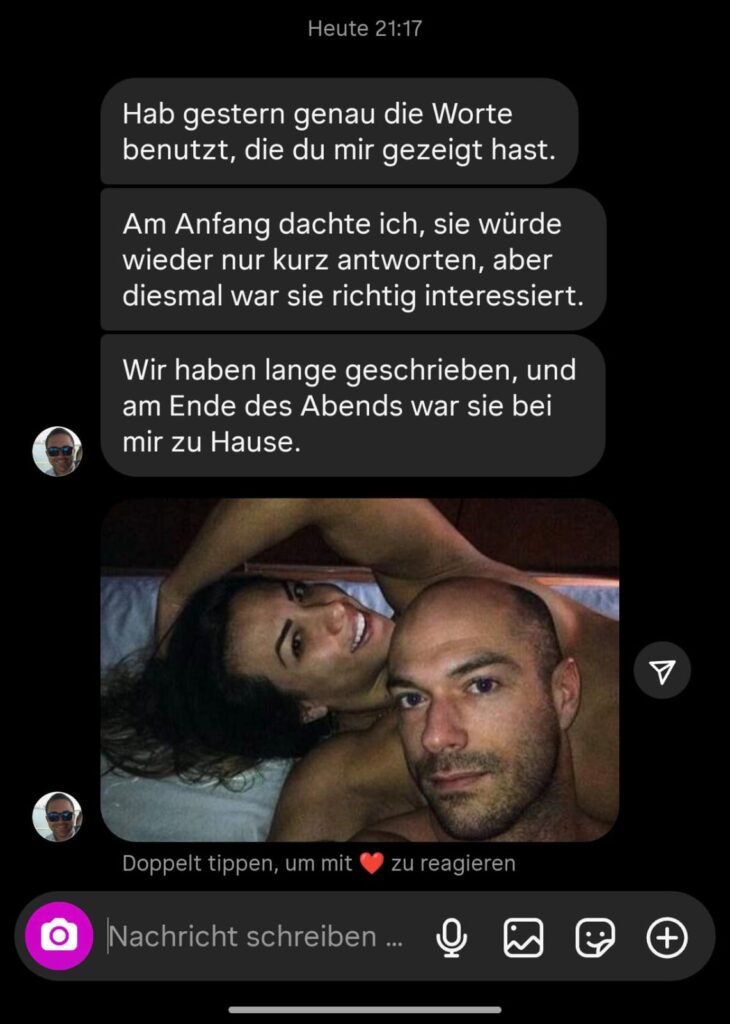The image size is (730, 1024).
Task: Tap the word 'Worte' in first message
Action: point(473,114)
